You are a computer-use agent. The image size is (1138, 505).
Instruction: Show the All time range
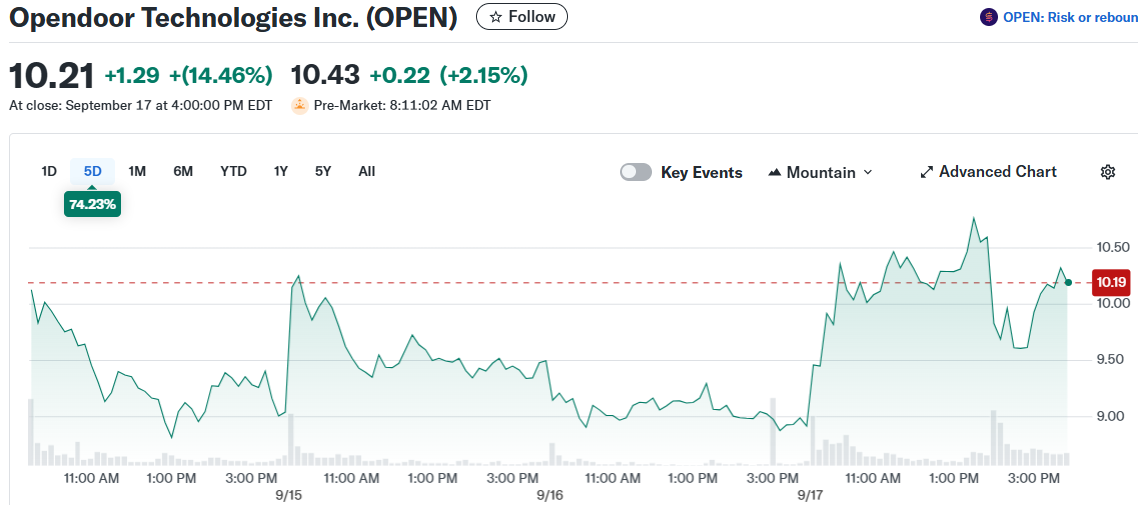[367, 171]
